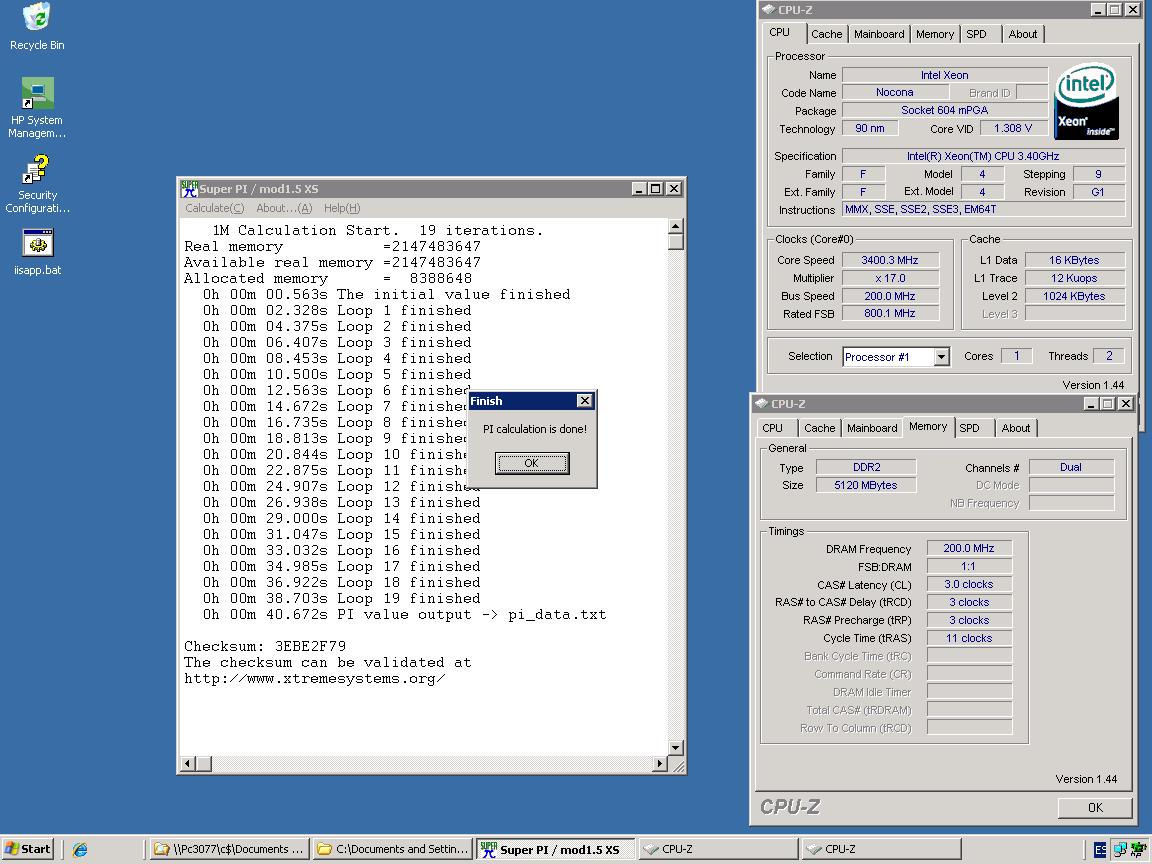Click the Super PI horizontal scroll thumb
This screenshot has width=1152, height=864.
click(x=204, y=763)
